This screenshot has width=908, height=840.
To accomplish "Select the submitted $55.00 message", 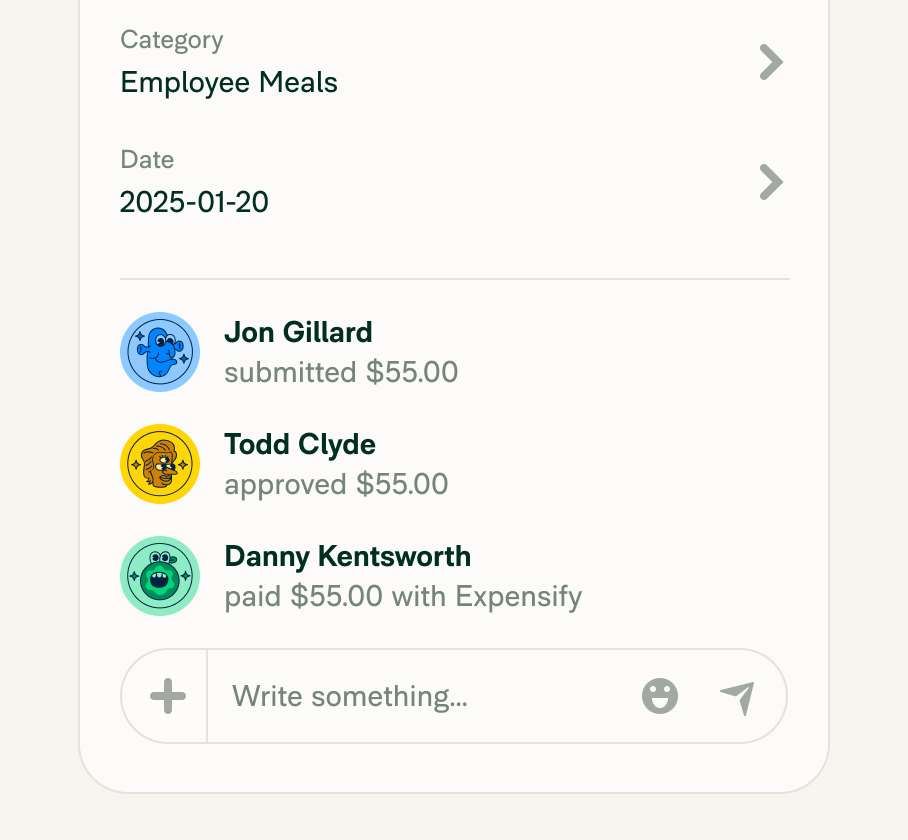I will click(342, 372).
